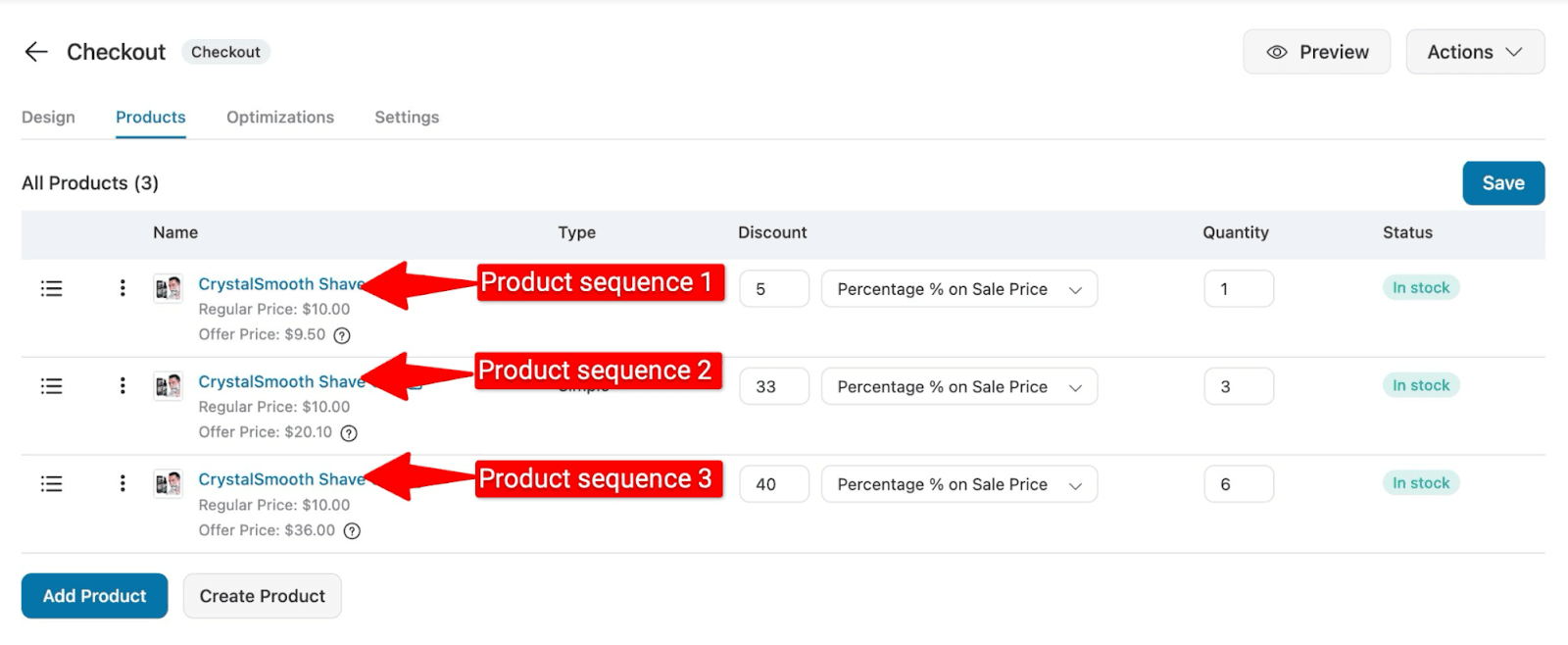Go to the Settings tab
The image size is (1568, 645).
coord(407,118)
